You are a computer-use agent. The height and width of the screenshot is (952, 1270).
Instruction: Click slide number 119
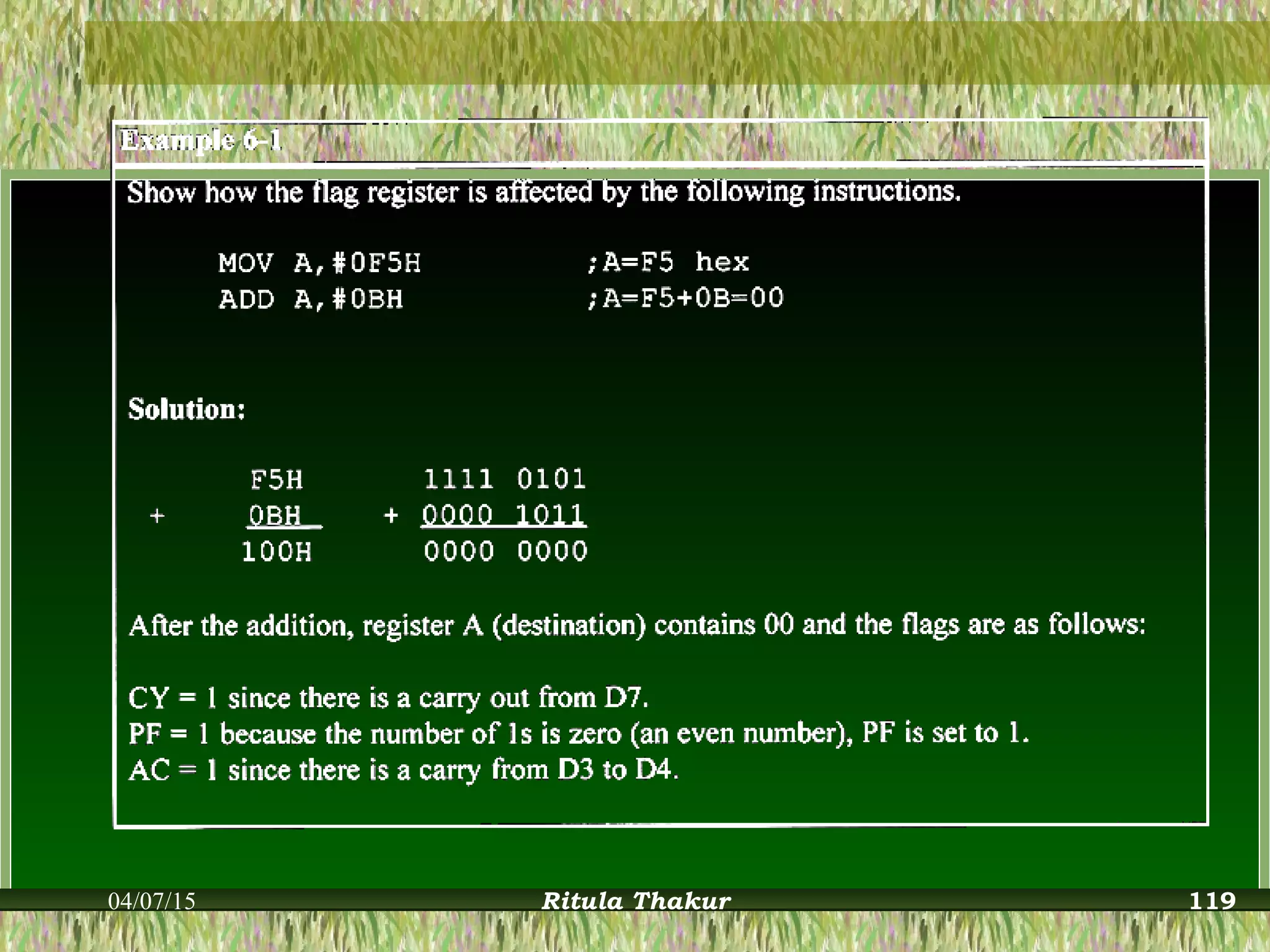[x=1212, y=901]
